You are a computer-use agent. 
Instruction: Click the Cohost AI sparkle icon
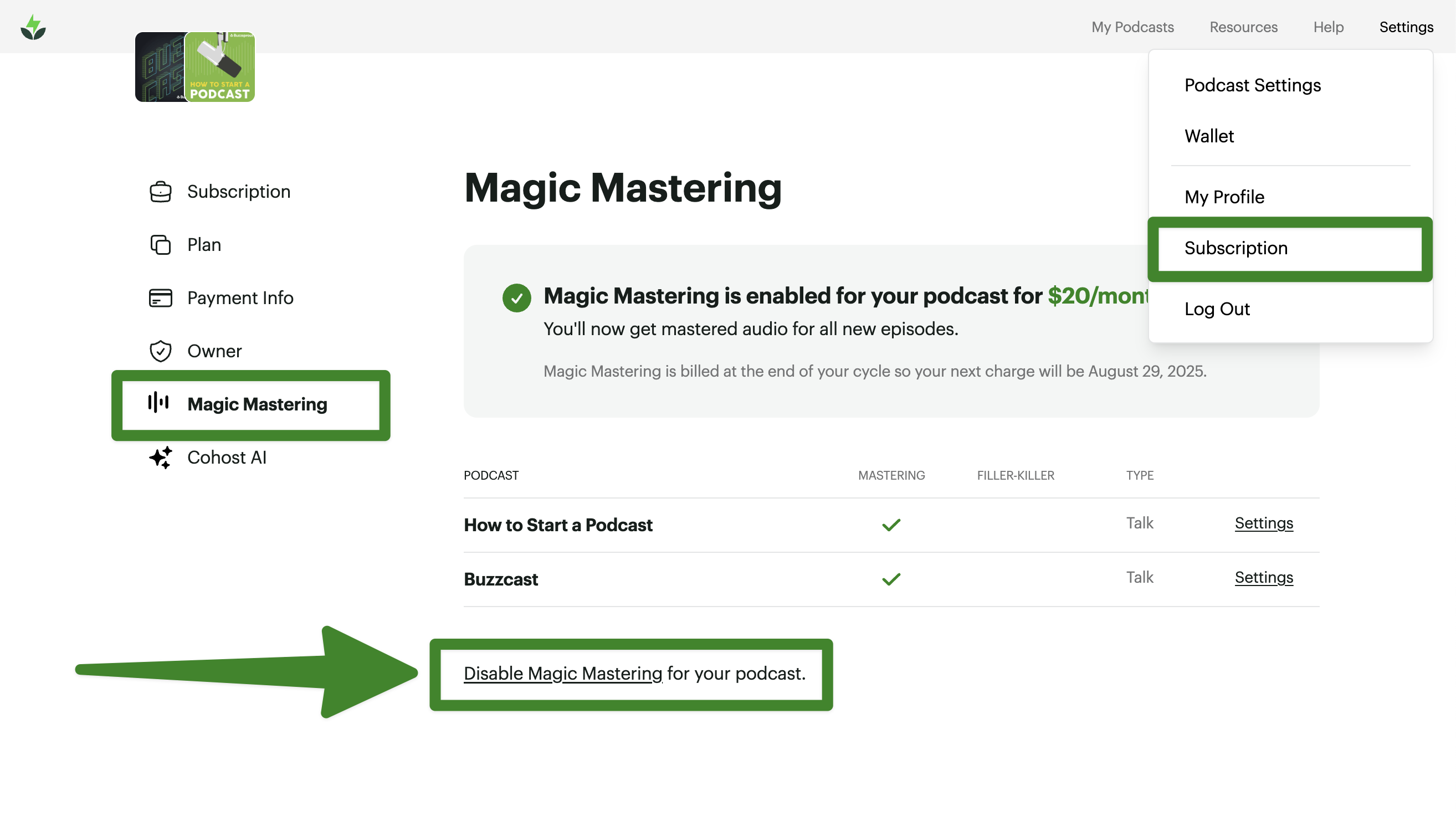pos(161,457)
